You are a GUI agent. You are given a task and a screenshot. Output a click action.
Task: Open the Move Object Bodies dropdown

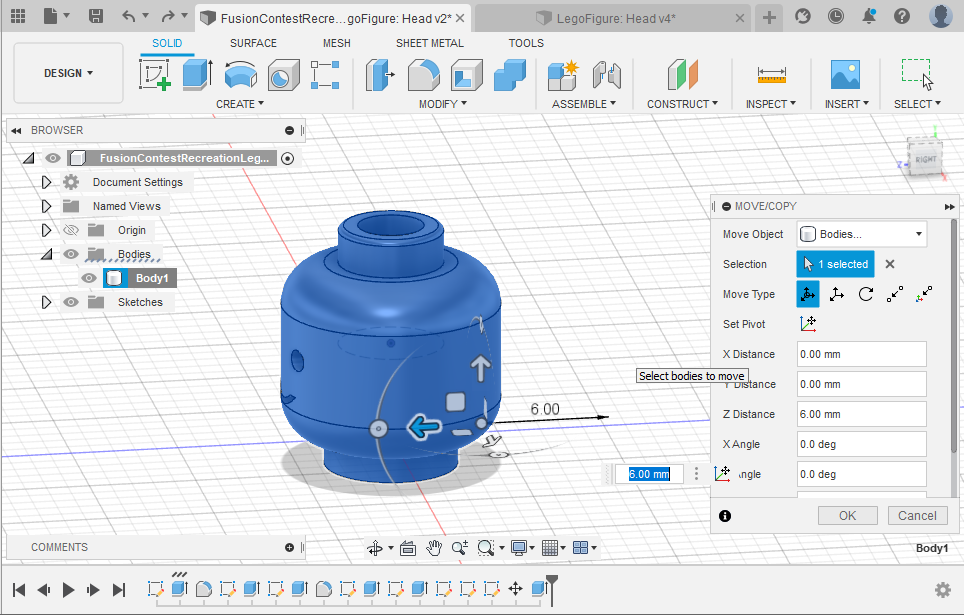click(x=862, y=234)
